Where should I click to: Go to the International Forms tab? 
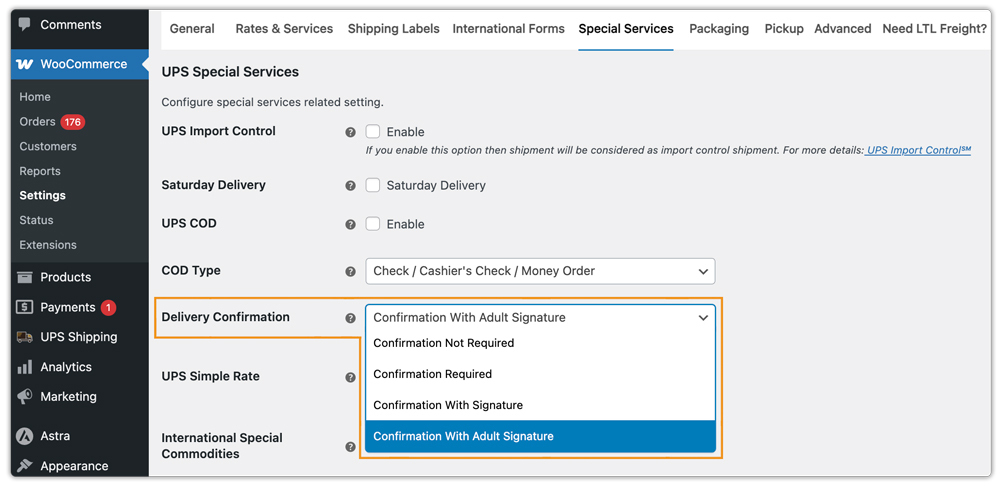(508, 29)
